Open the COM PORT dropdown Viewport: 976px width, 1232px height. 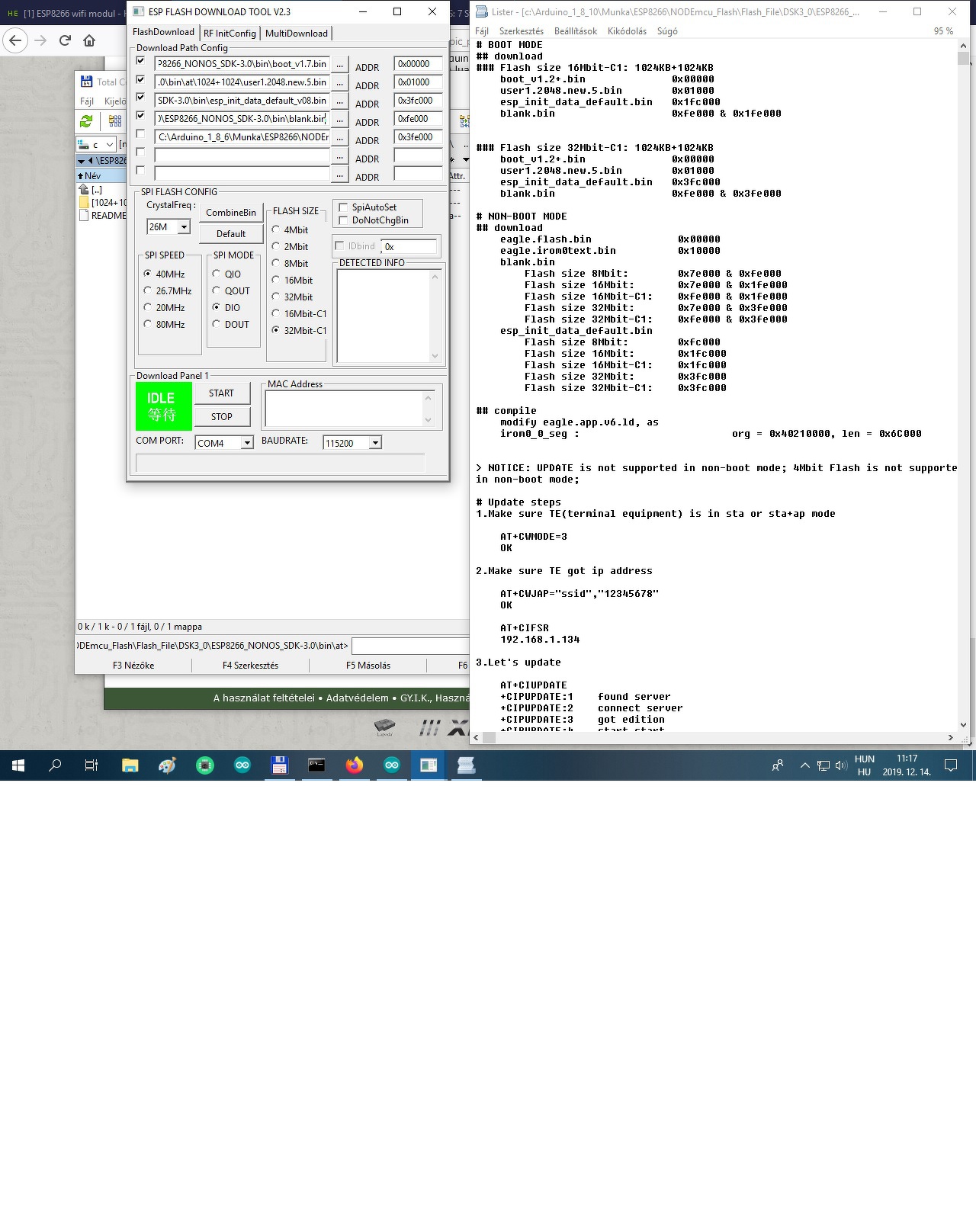(247, 443)
